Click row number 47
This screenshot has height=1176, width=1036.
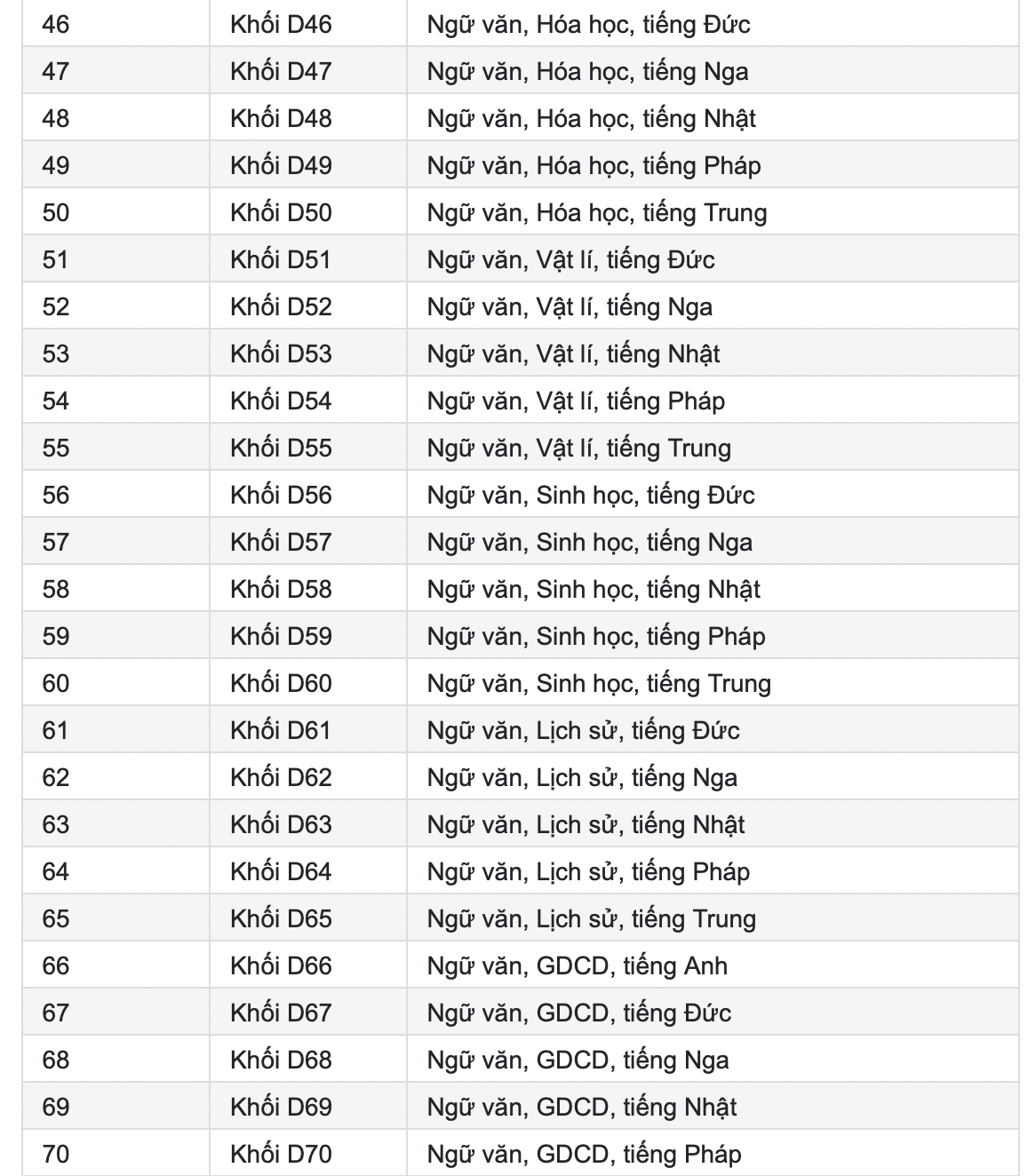click(55, 71)
